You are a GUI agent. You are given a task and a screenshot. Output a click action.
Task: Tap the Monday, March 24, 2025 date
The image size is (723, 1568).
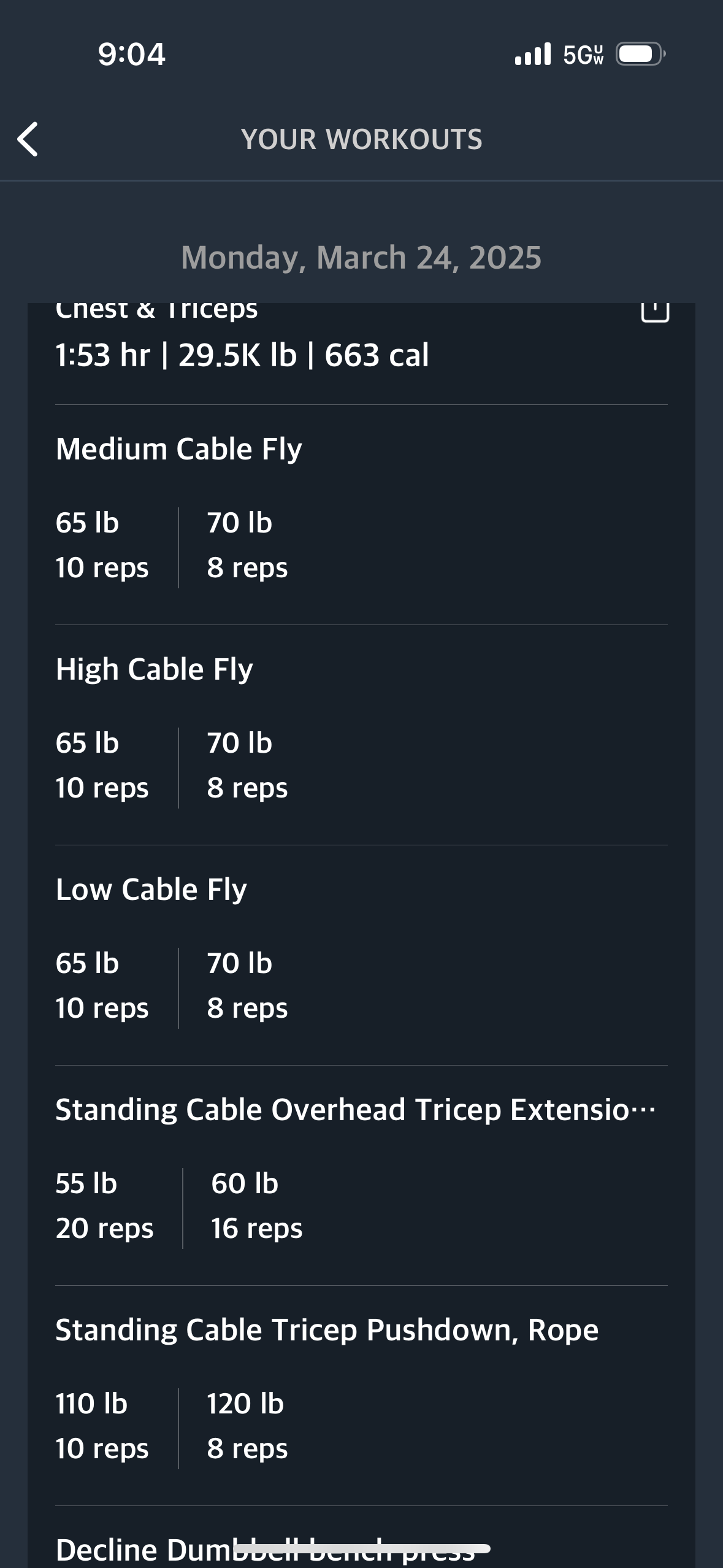[361, 258]
